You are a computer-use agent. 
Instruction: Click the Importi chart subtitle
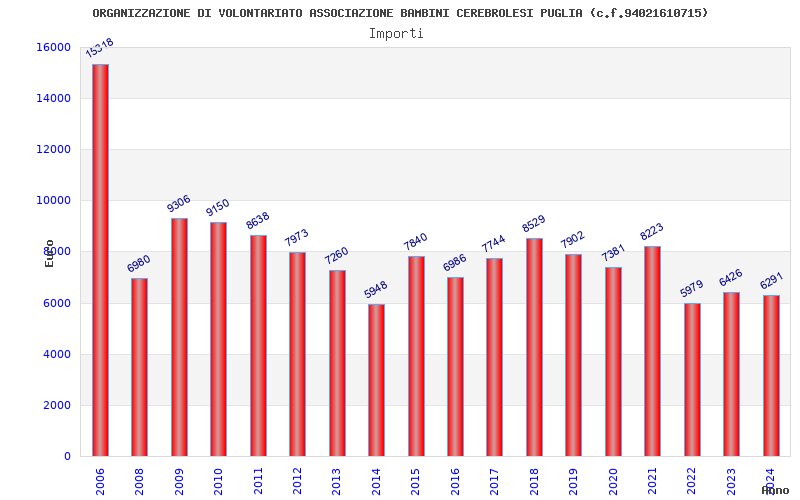396,34
